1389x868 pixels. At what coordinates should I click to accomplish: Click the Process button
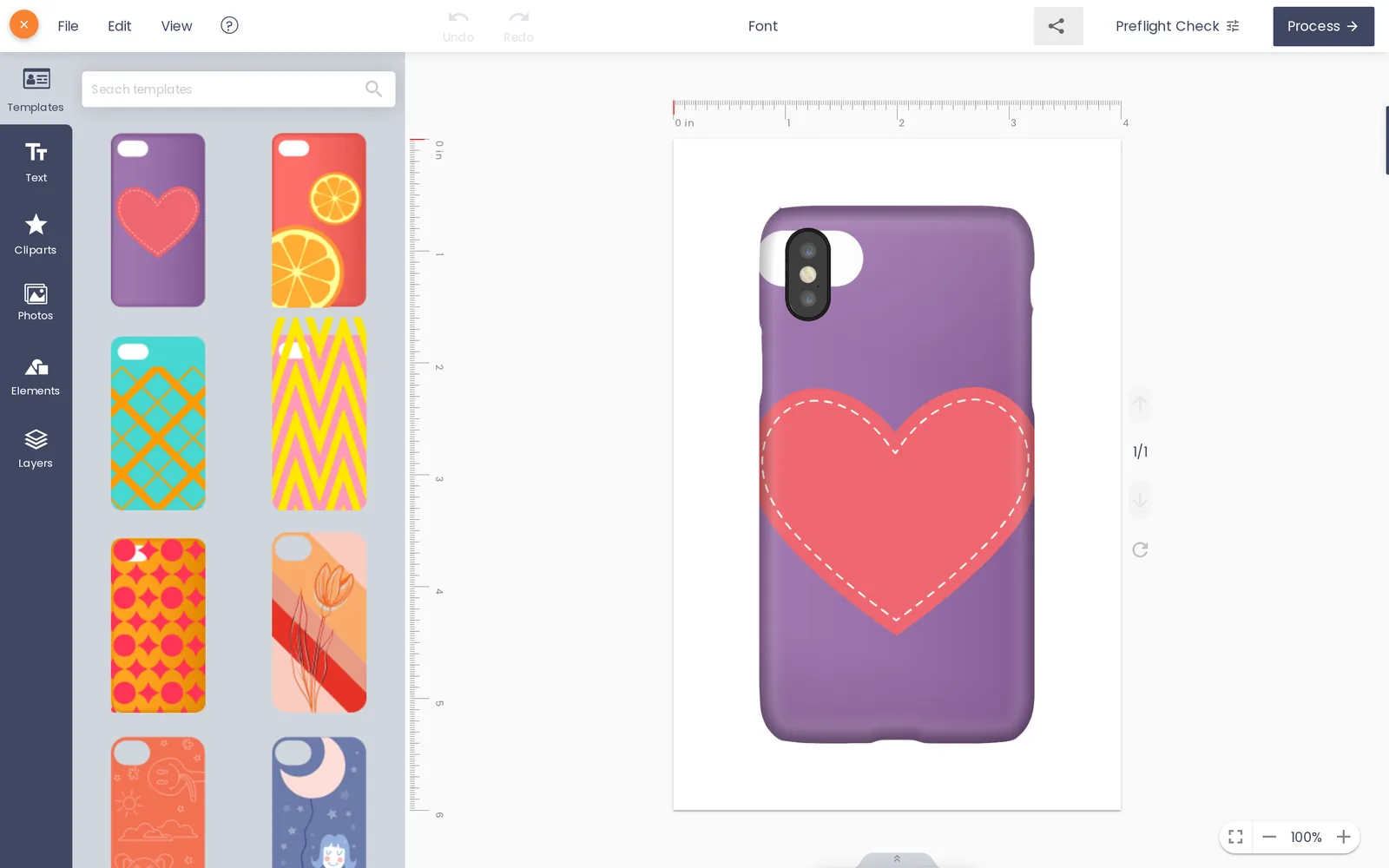[1323, 26]
